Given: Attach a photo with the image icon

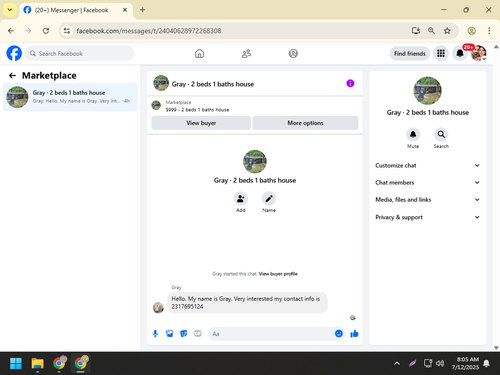Looking at the screenshot, I should [169, 333].
